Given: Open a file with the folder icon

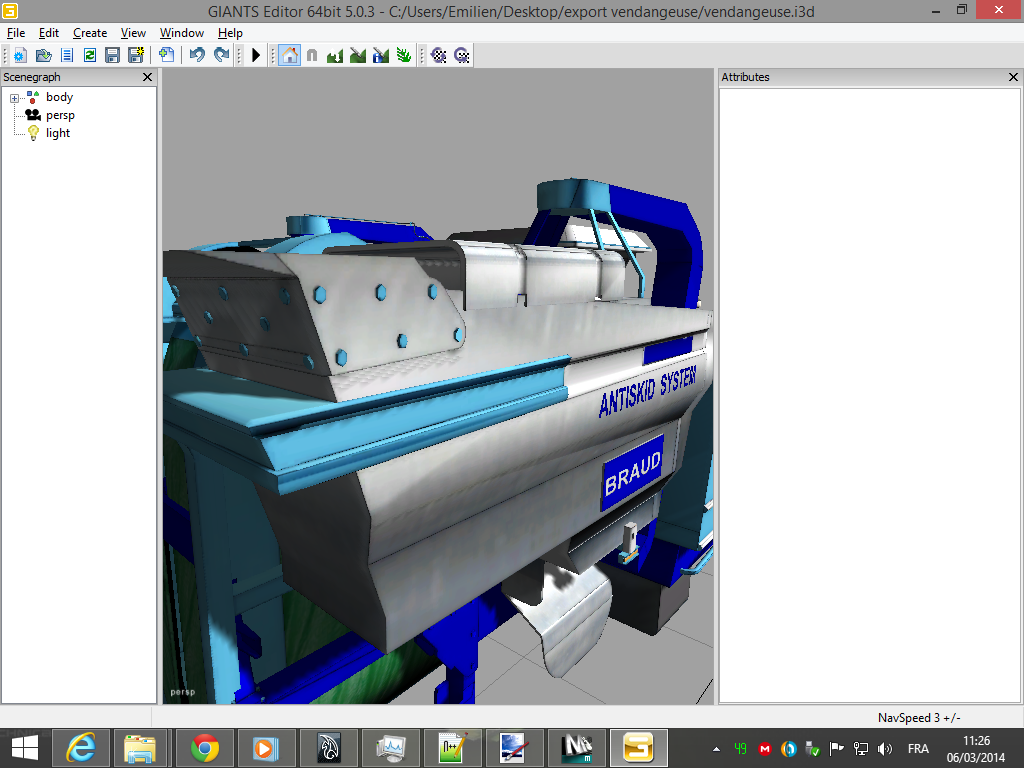Looking at the screenshot, I should coord(44,56).
